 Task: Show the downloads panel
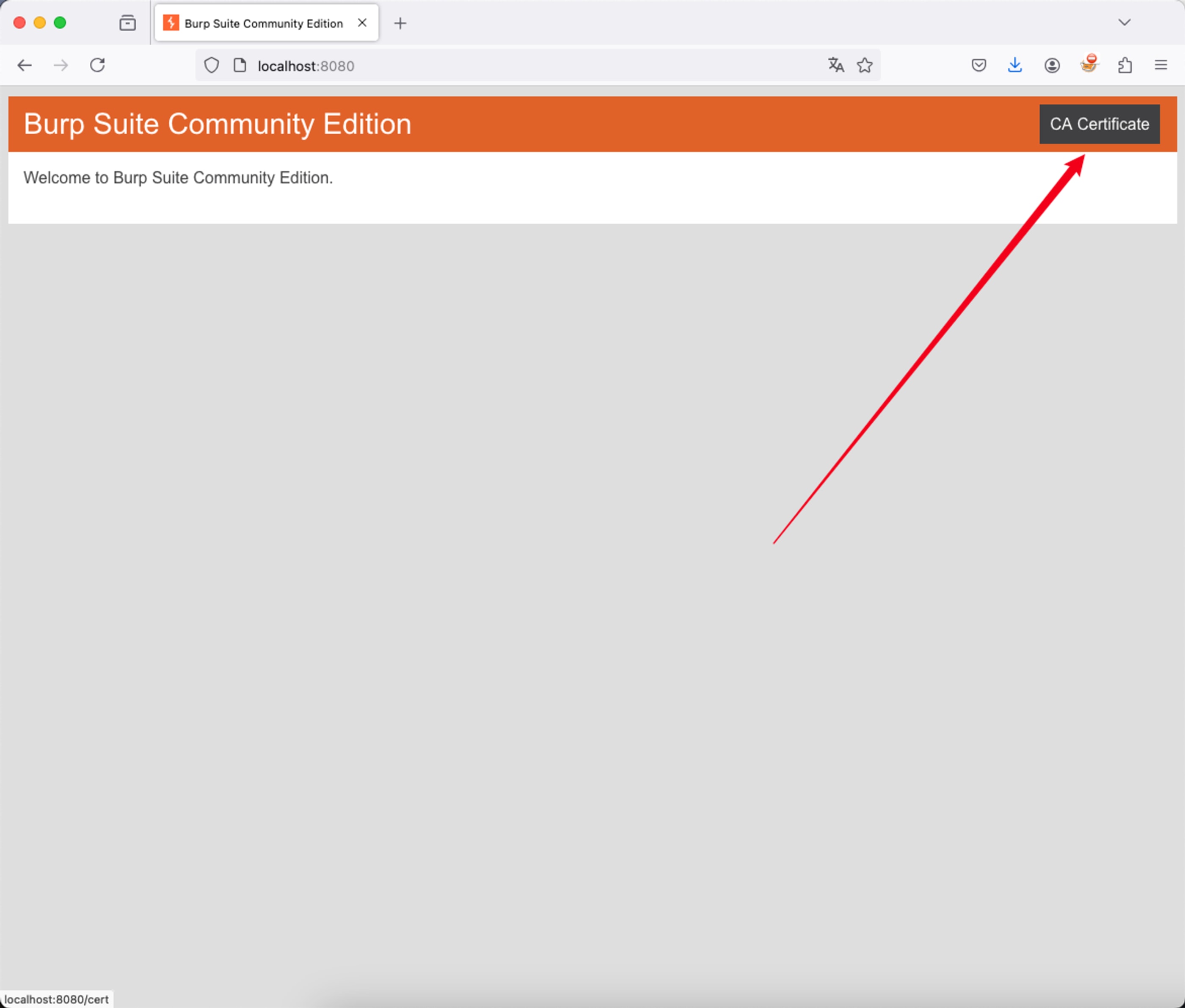coord(1015,65)
